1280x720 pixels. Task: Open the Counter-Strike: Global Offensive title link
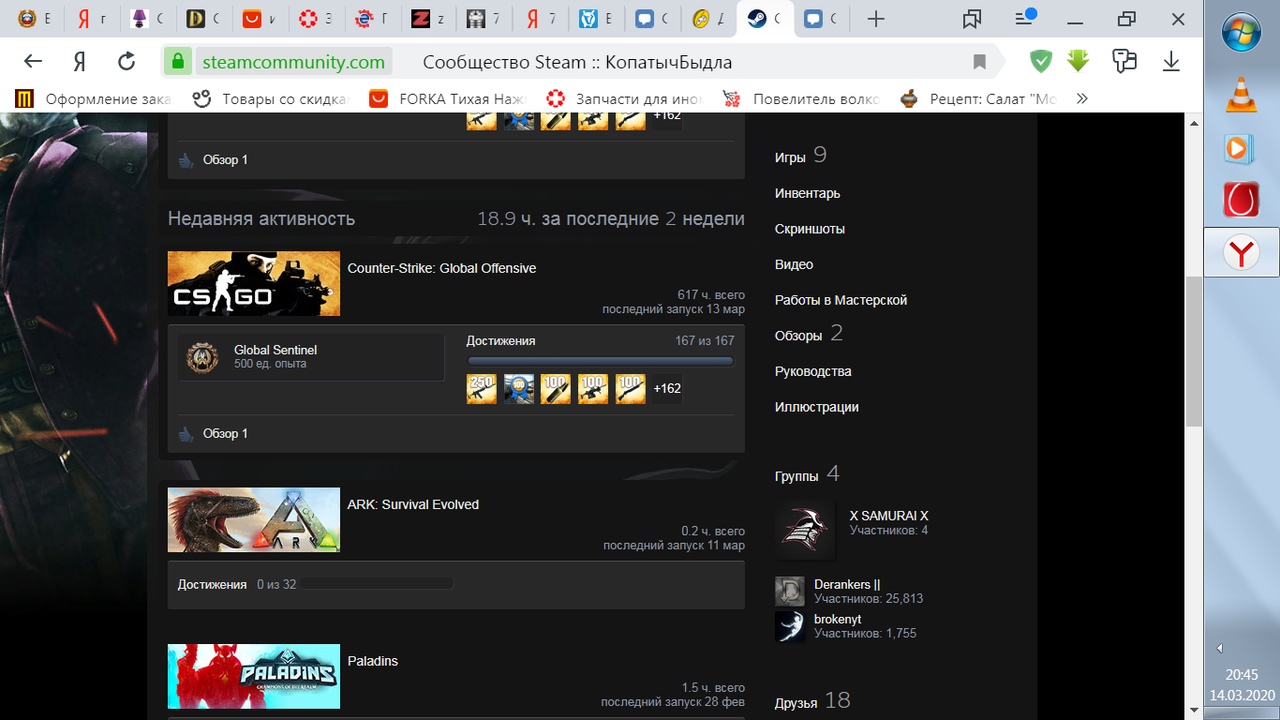click(x=442, y=268)
